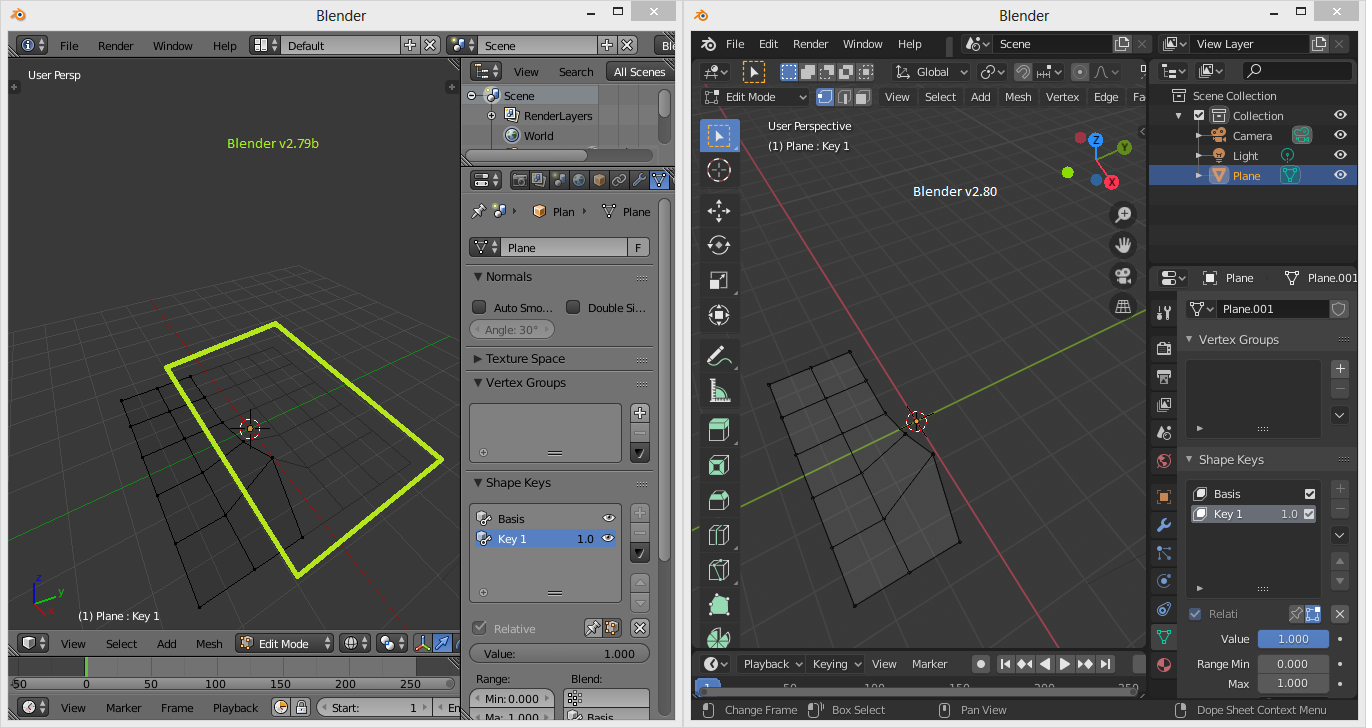The image size is (1372, 728).
Task: Open the Playback dropdown in 2.80 timeline
Action: point(772,664)
